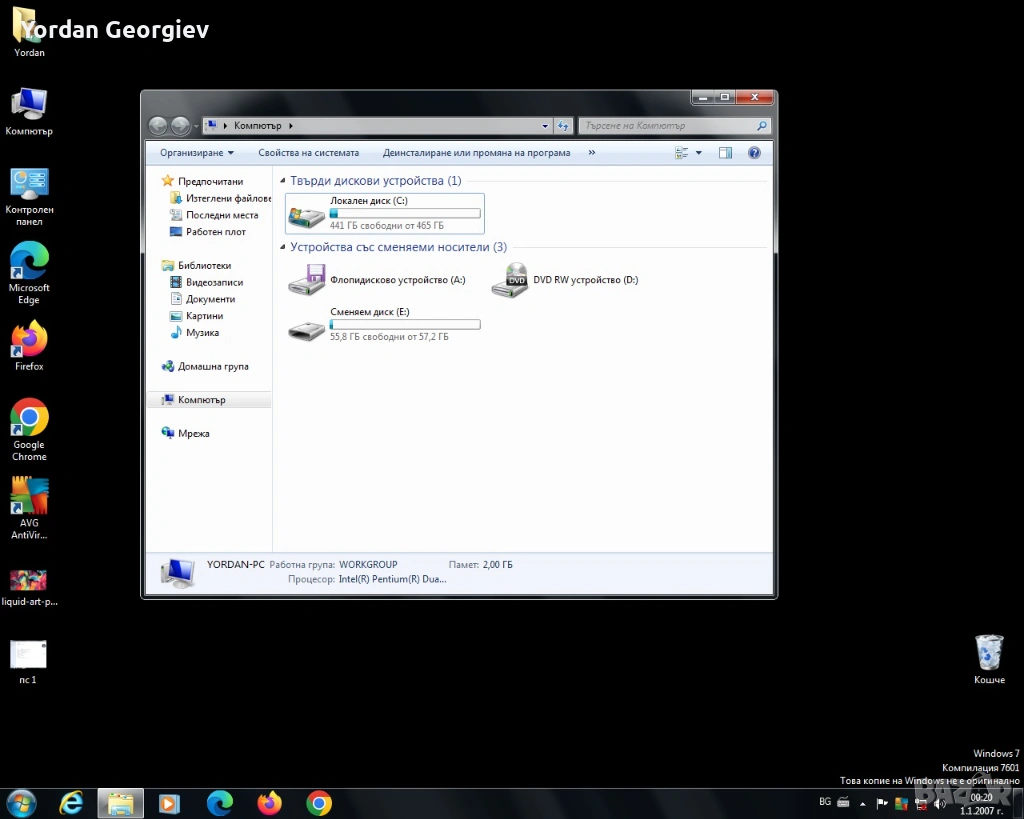This screenshot has height=819, width=1024.
Task: Open the view options dropdown arrow
Action: (699, 153)
